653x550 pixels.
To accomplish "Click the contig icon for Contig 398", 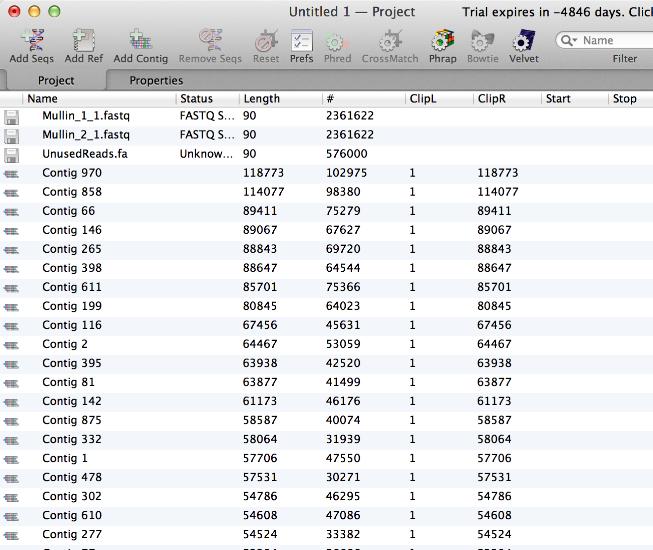I will coord(12,269).
